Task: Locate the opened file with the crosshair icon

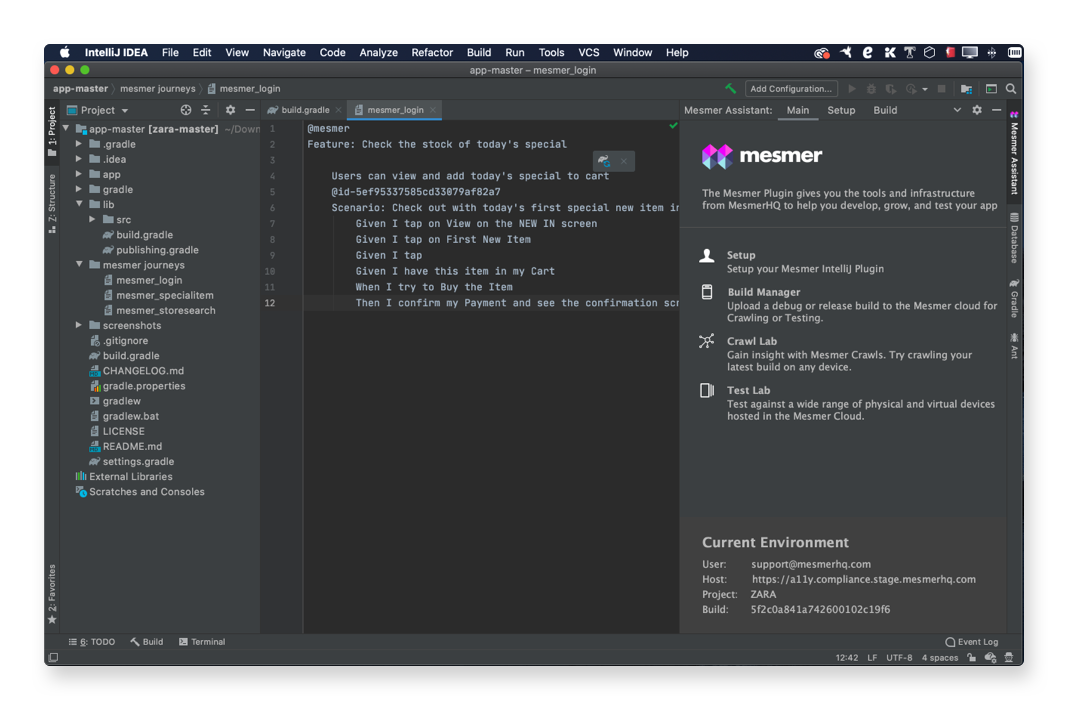Action: [186, 110]
